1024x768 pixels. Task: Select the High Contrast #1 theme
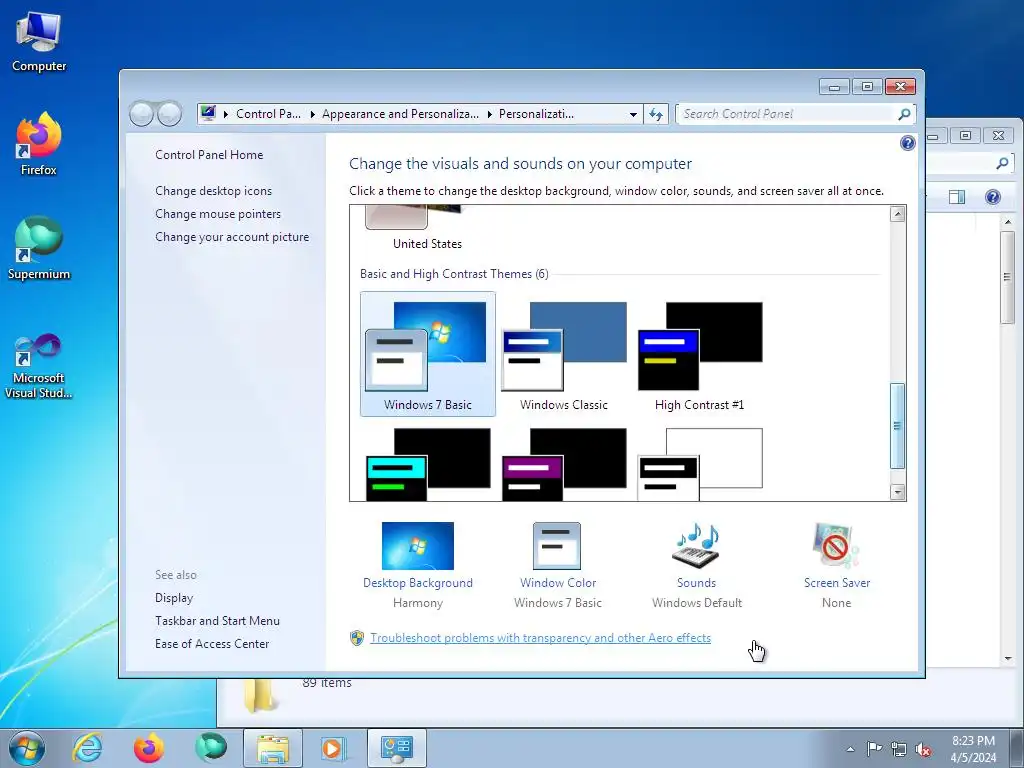[x=699, y=354]
